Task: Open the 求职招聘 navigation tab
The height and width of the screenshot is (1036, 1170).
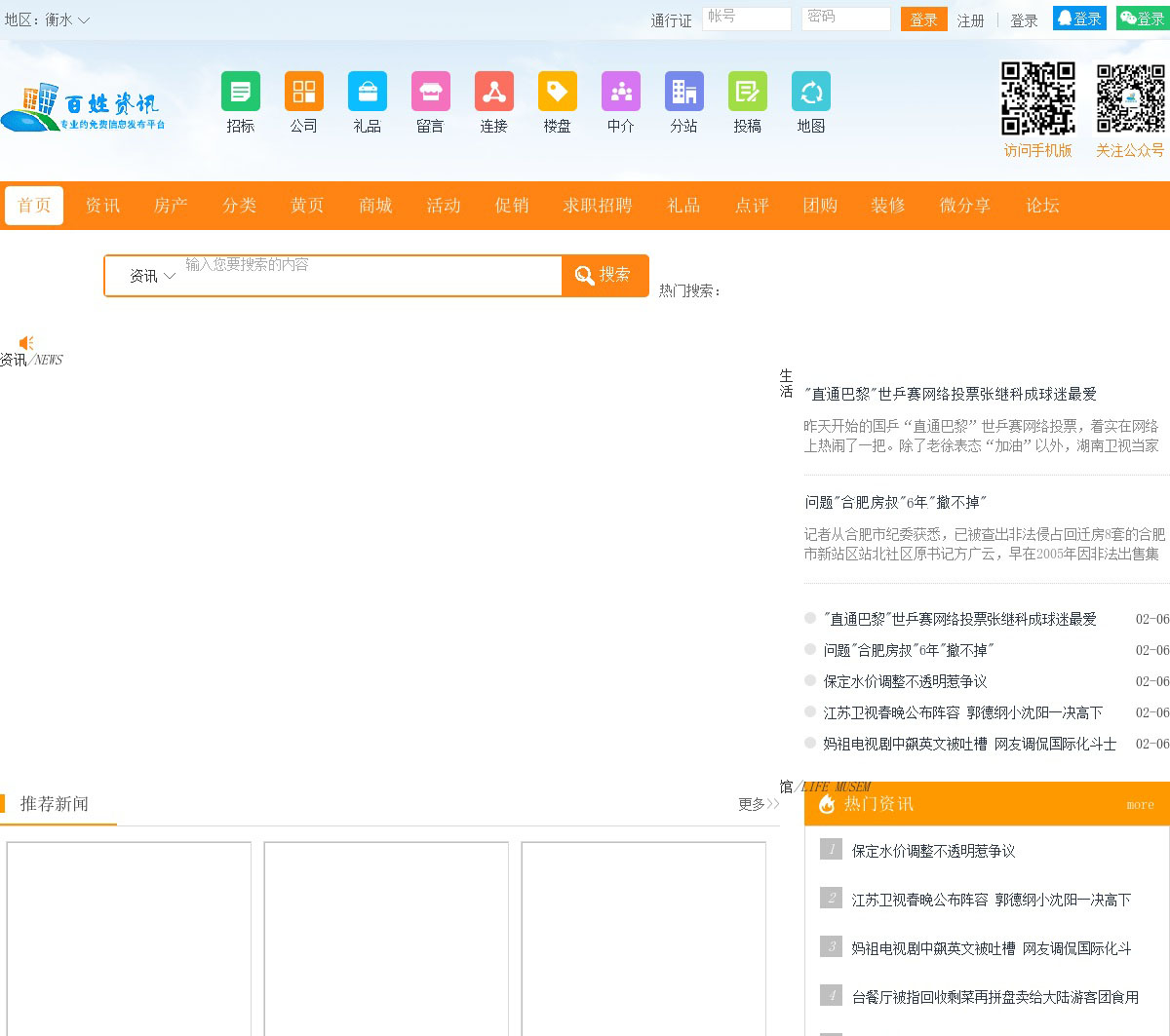Action: (597, 206)
